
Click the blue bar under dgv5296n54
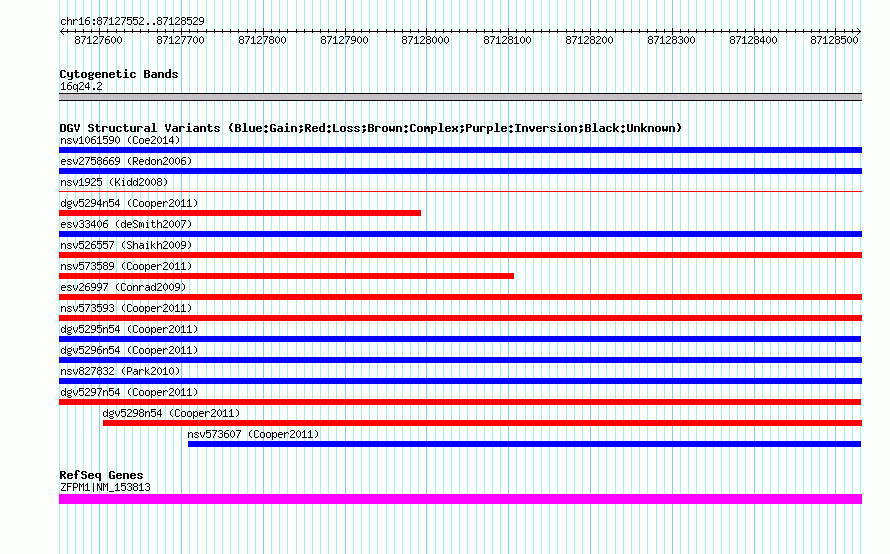460,360
